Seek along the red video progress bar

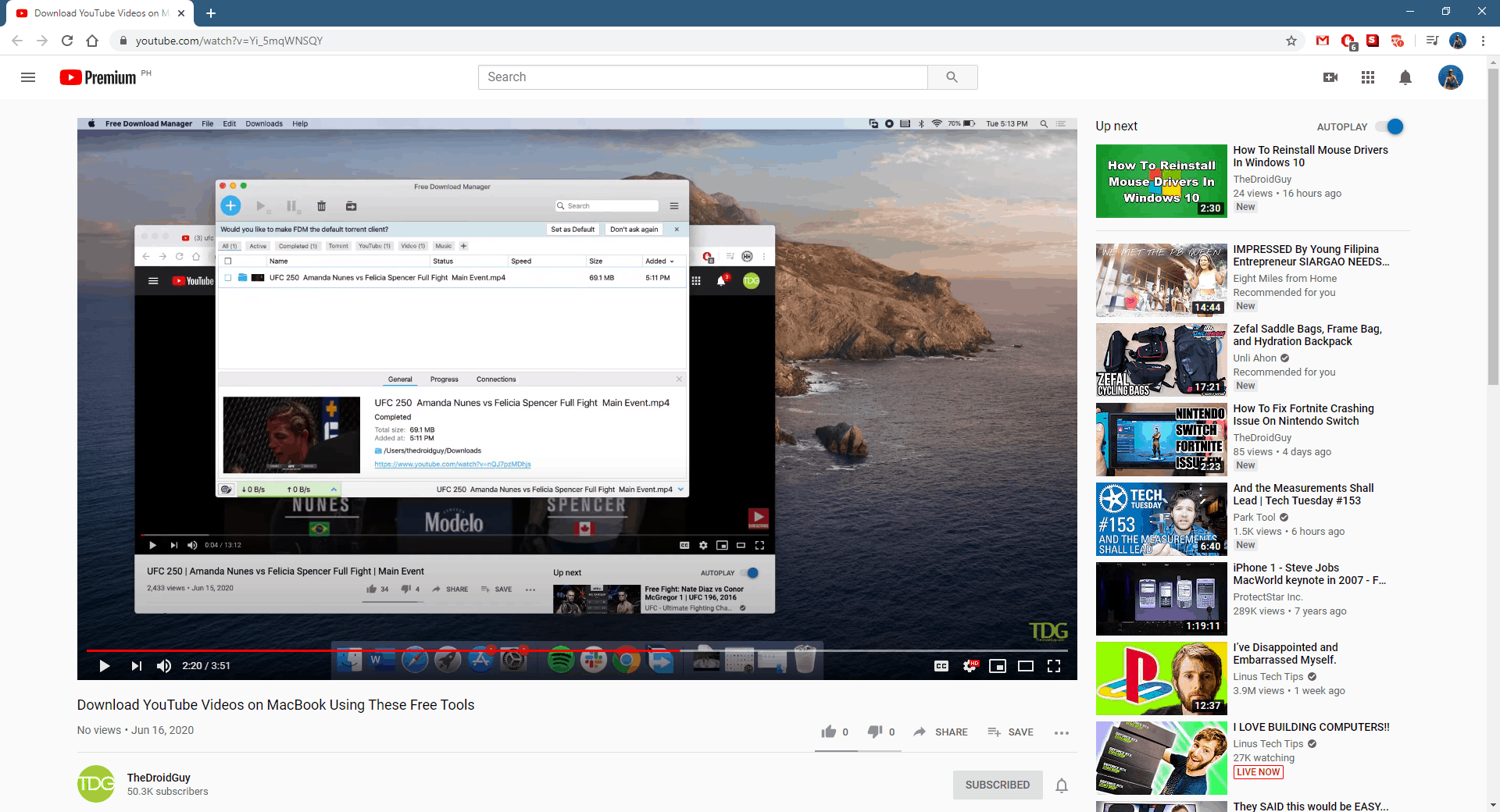tap(577, 650)
